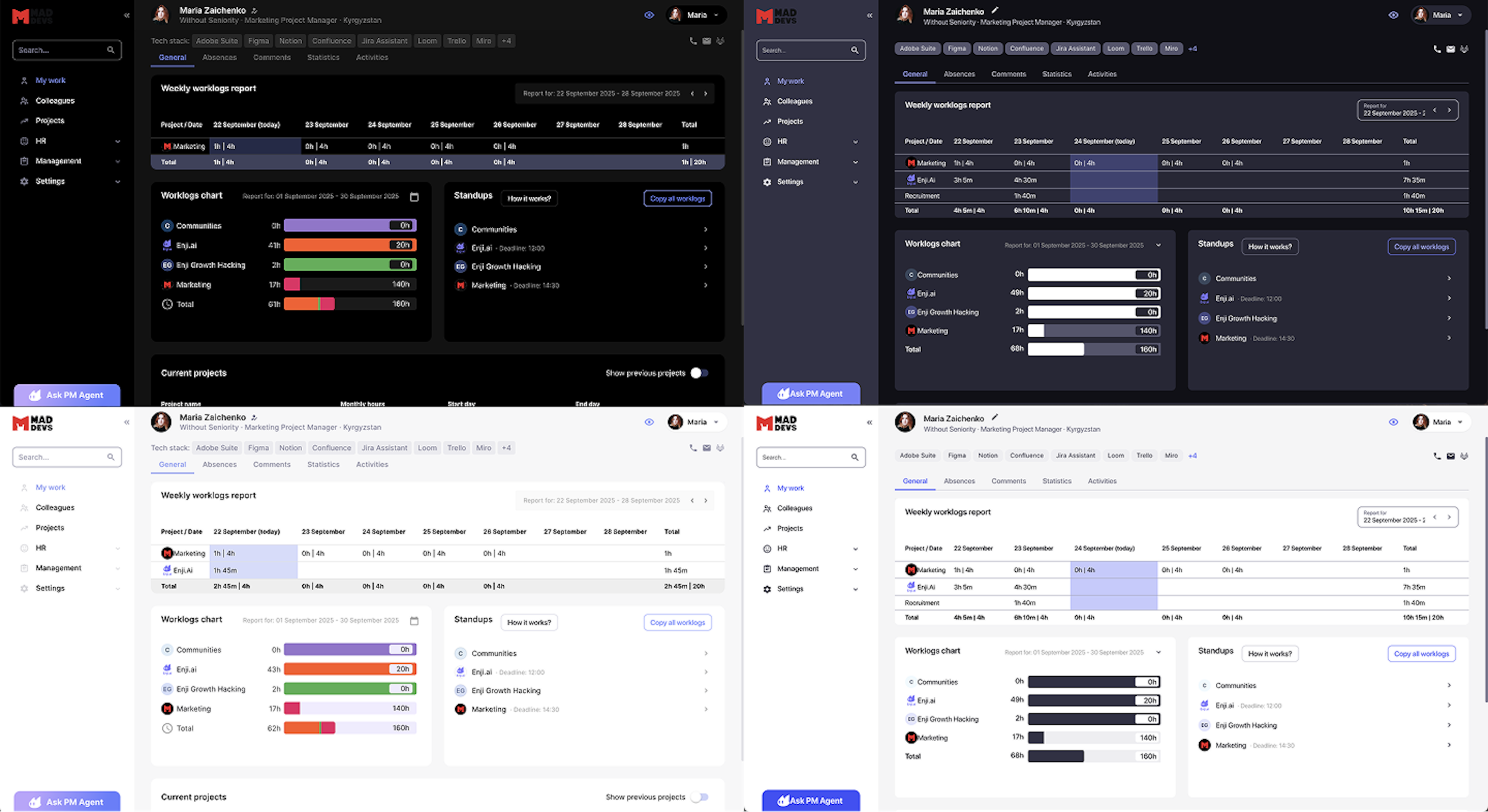1488x812 pixels.
Task: Toggle Show previous projects in top-left dark panel
Action: [x=699, y=373]
